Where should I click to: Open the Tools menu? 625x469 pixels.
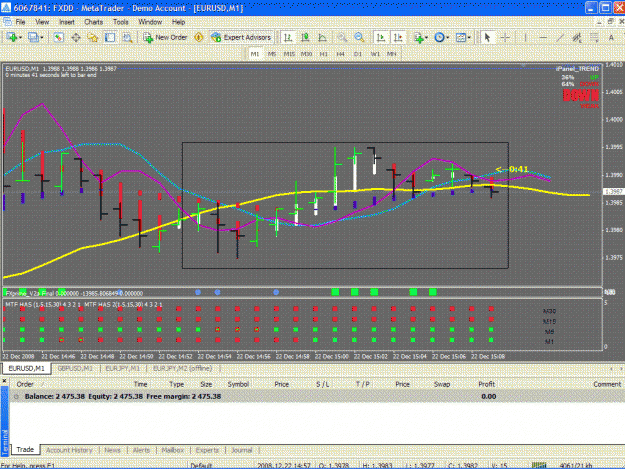coord(121,22)
